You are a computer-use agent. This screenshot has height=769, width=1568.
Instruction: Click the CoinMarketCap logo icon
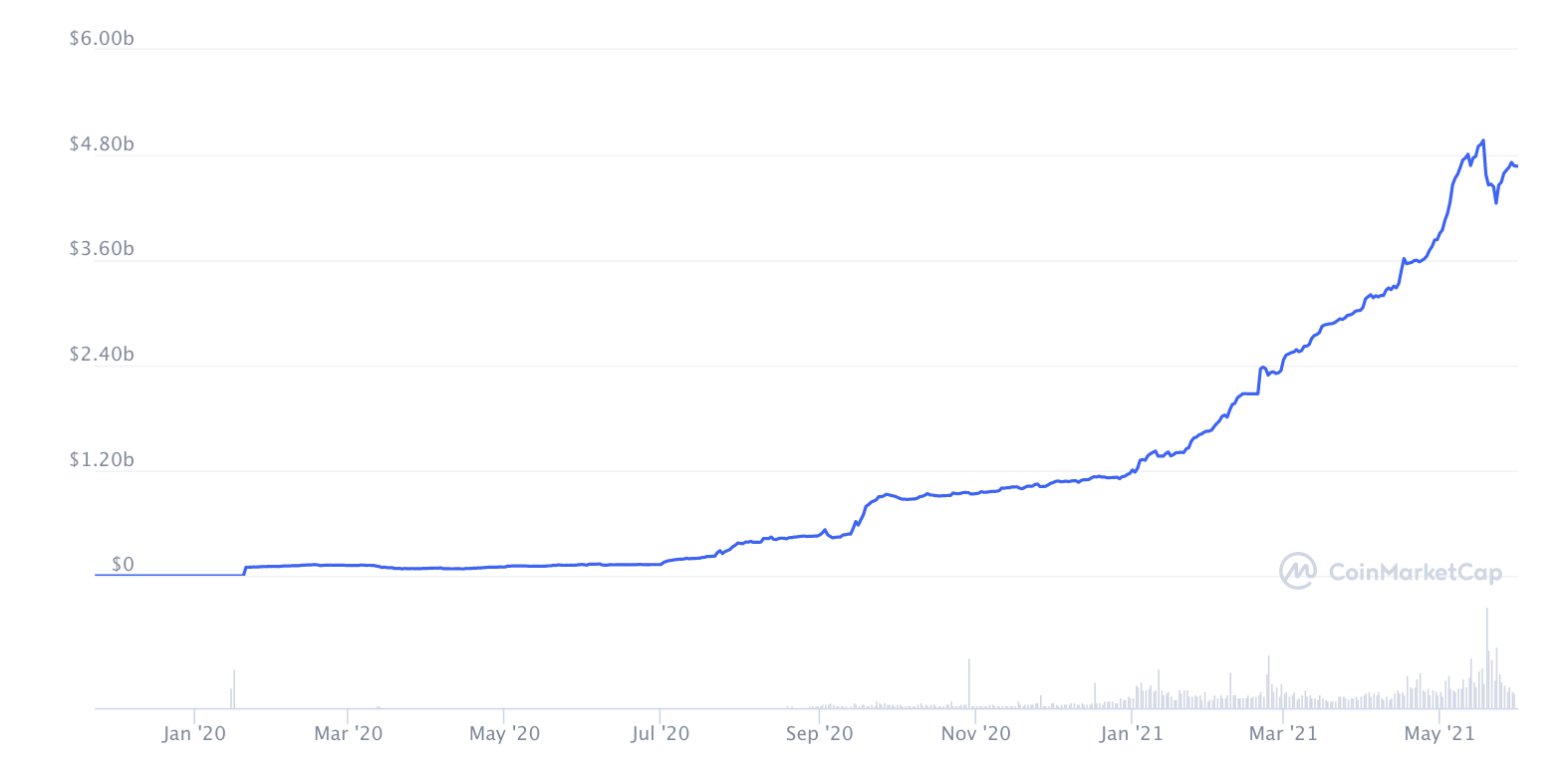[x=1297, y=571]
